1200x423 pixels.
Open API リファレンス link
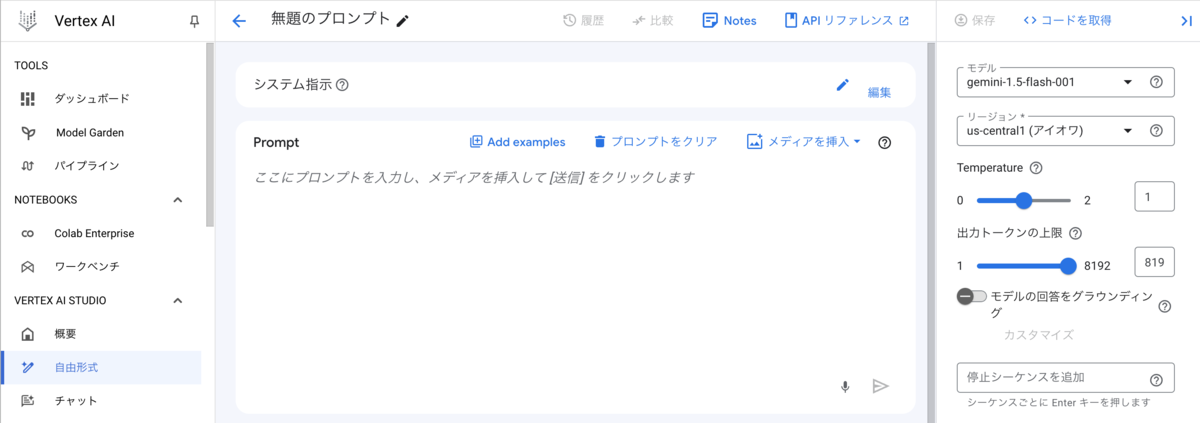coord(847,20)
